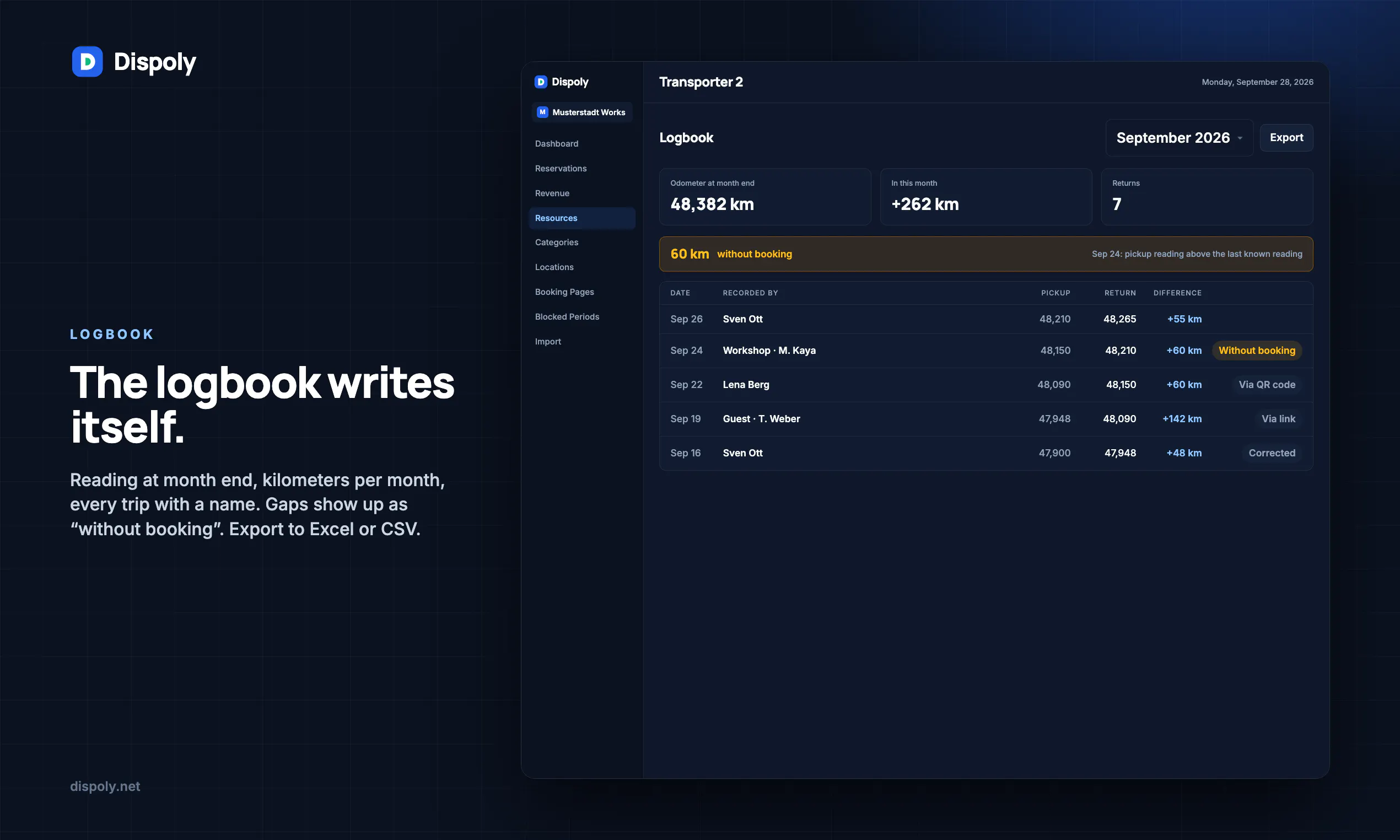Viewport: 1400px width, 840px height.
Task: Click the Dispoly icon in the app sidebar
Action: (x=540, y=82)
